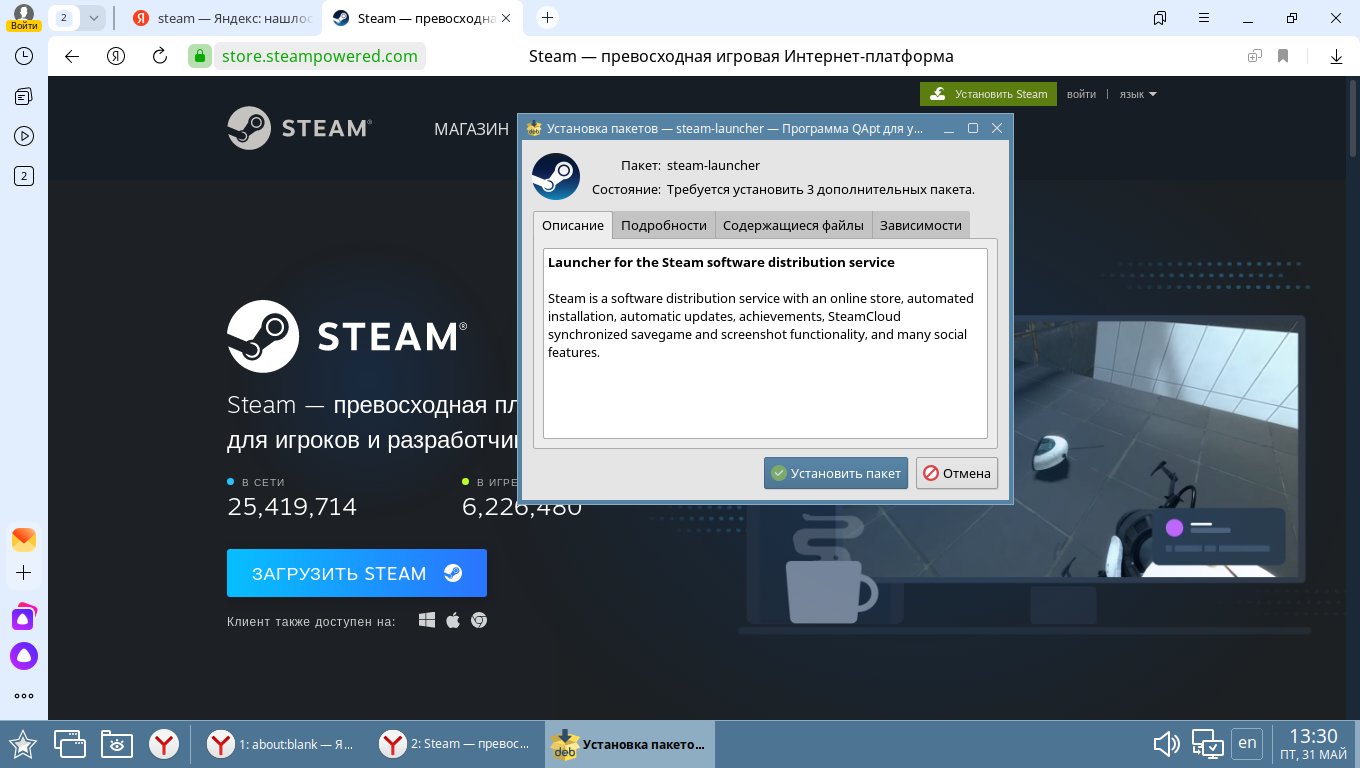Open the purple camera-style sidebar app icon

tap(24, 617)
